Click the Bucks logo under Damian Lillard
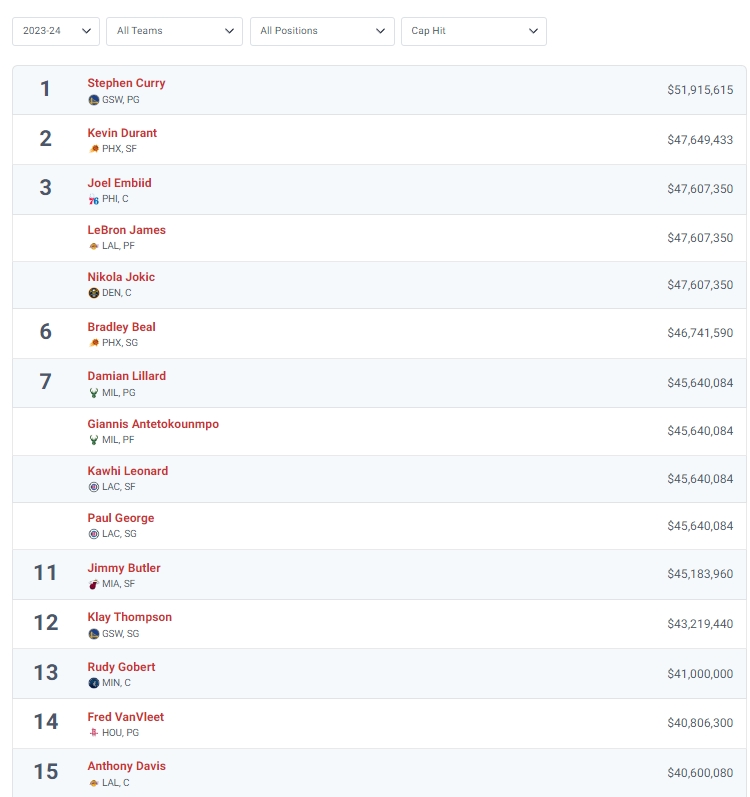 pos(93,393)
